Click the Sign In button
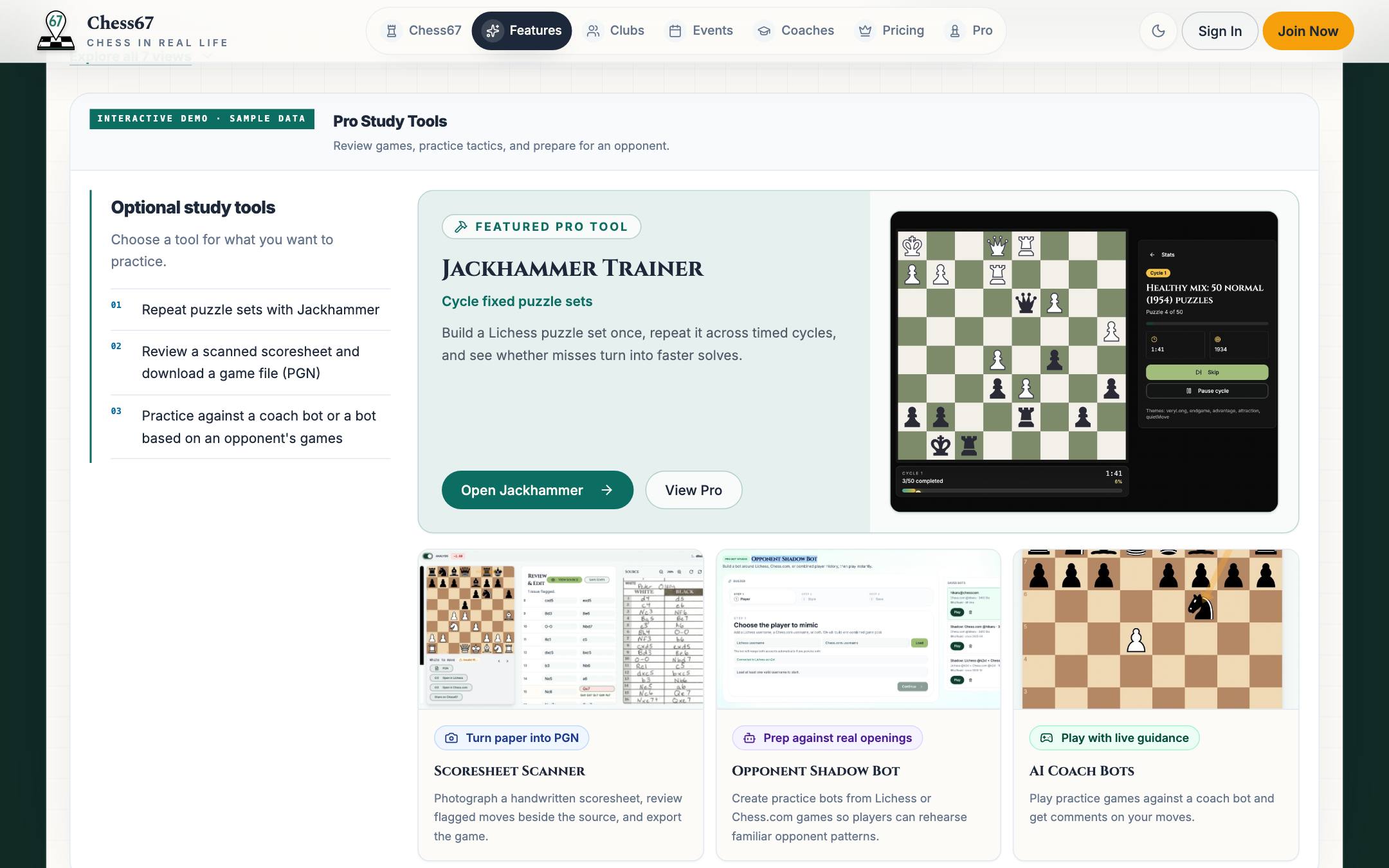 (x=1220, y=31)
